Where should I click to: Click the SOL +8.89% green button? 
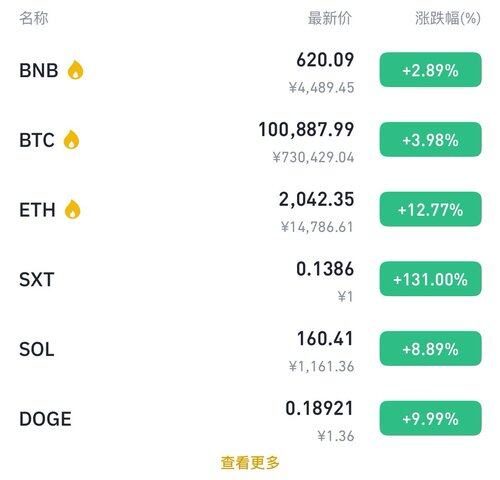(430, 349)
